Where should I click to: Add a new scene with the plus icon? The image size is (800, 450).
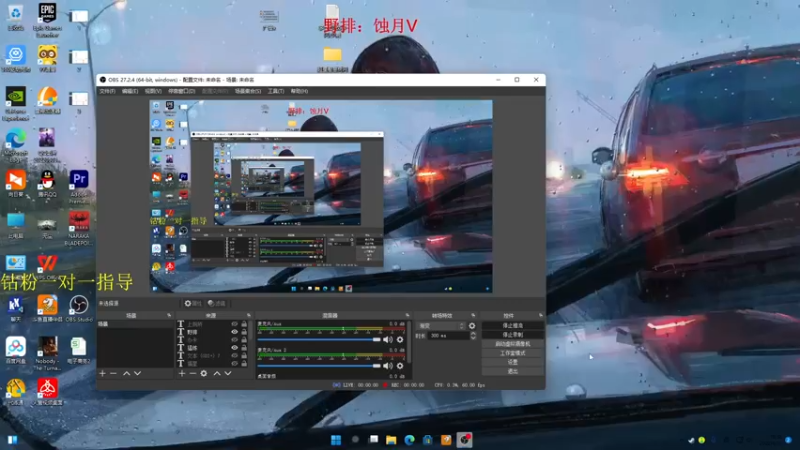click(x=103, y=373)
